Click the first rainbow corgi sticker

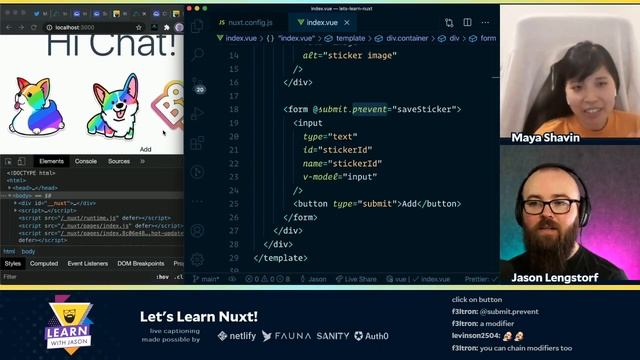coord(36,106)
